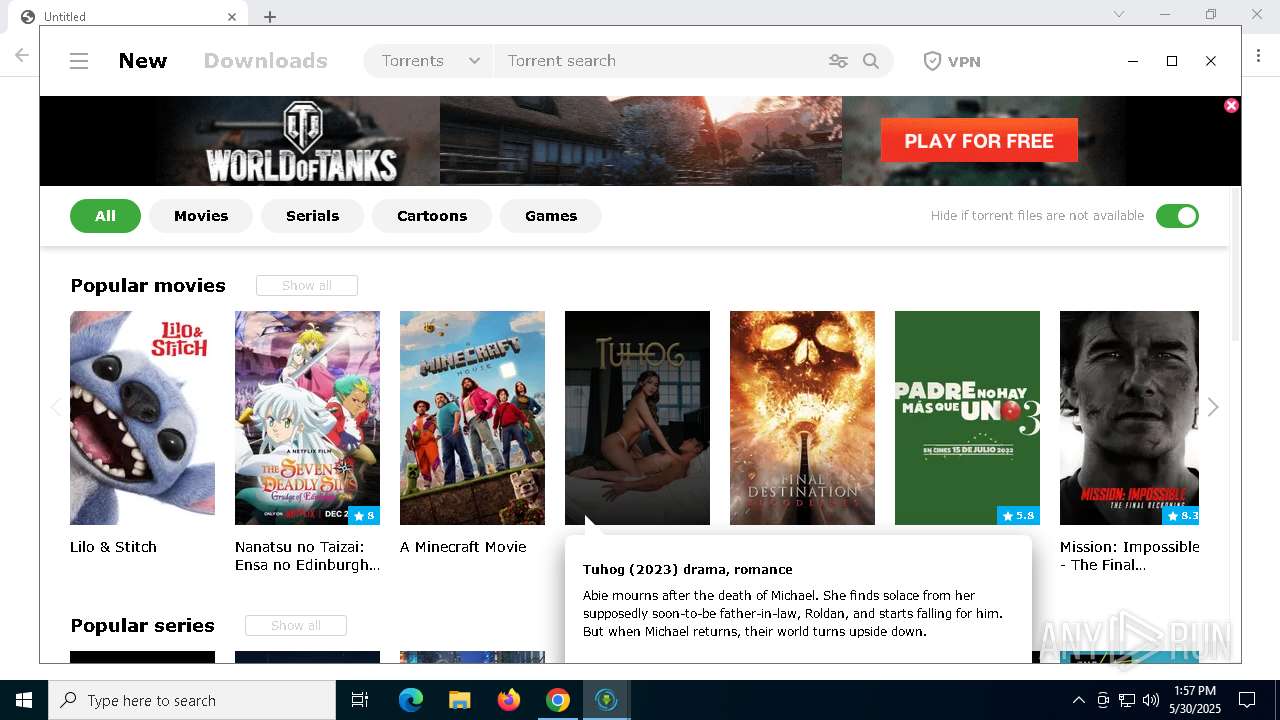Screen dimensions: 1280x720
Task: Open search filter settings icon
Action: coord(838,61)
